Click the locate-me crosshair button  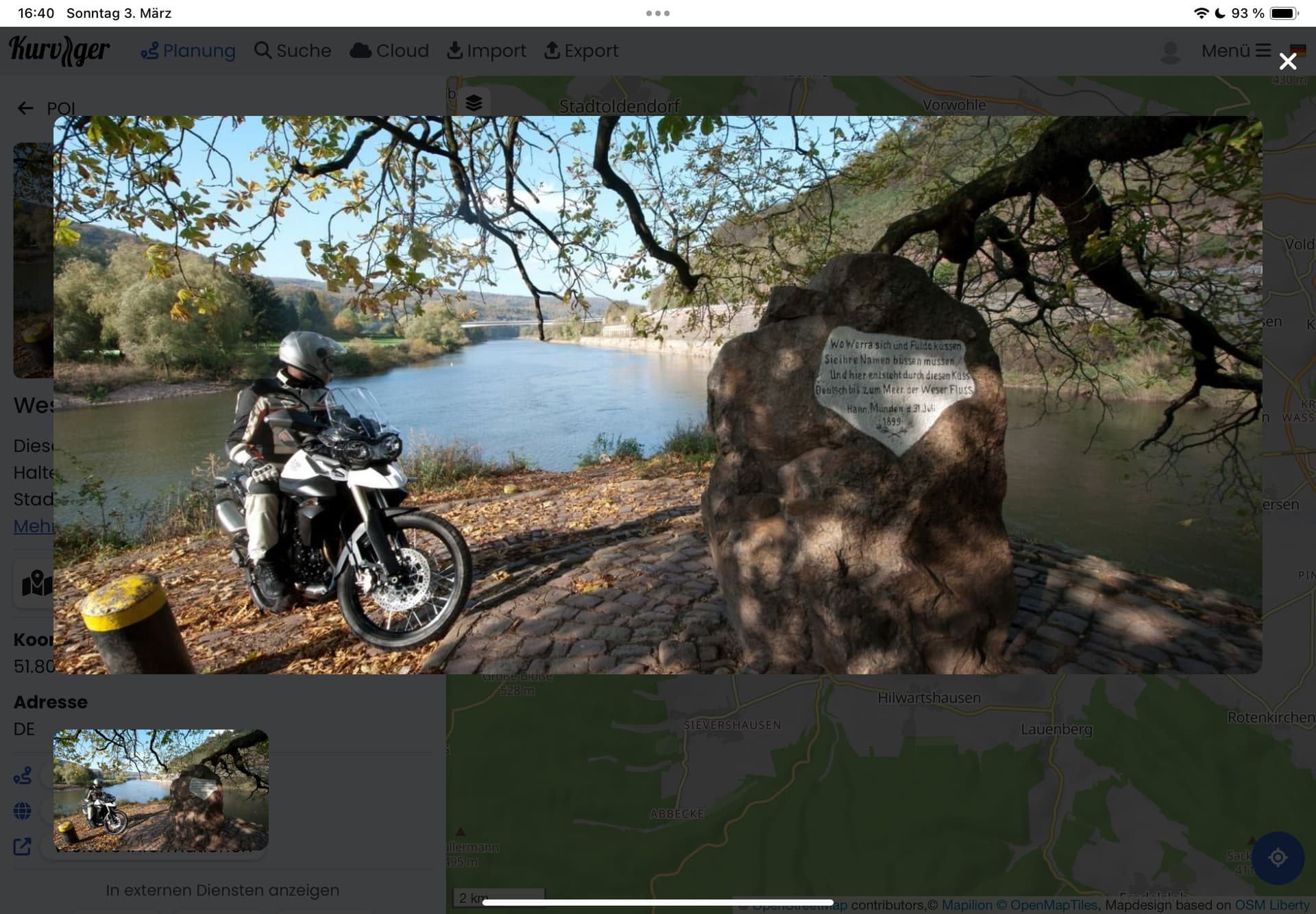(1278, 857)
